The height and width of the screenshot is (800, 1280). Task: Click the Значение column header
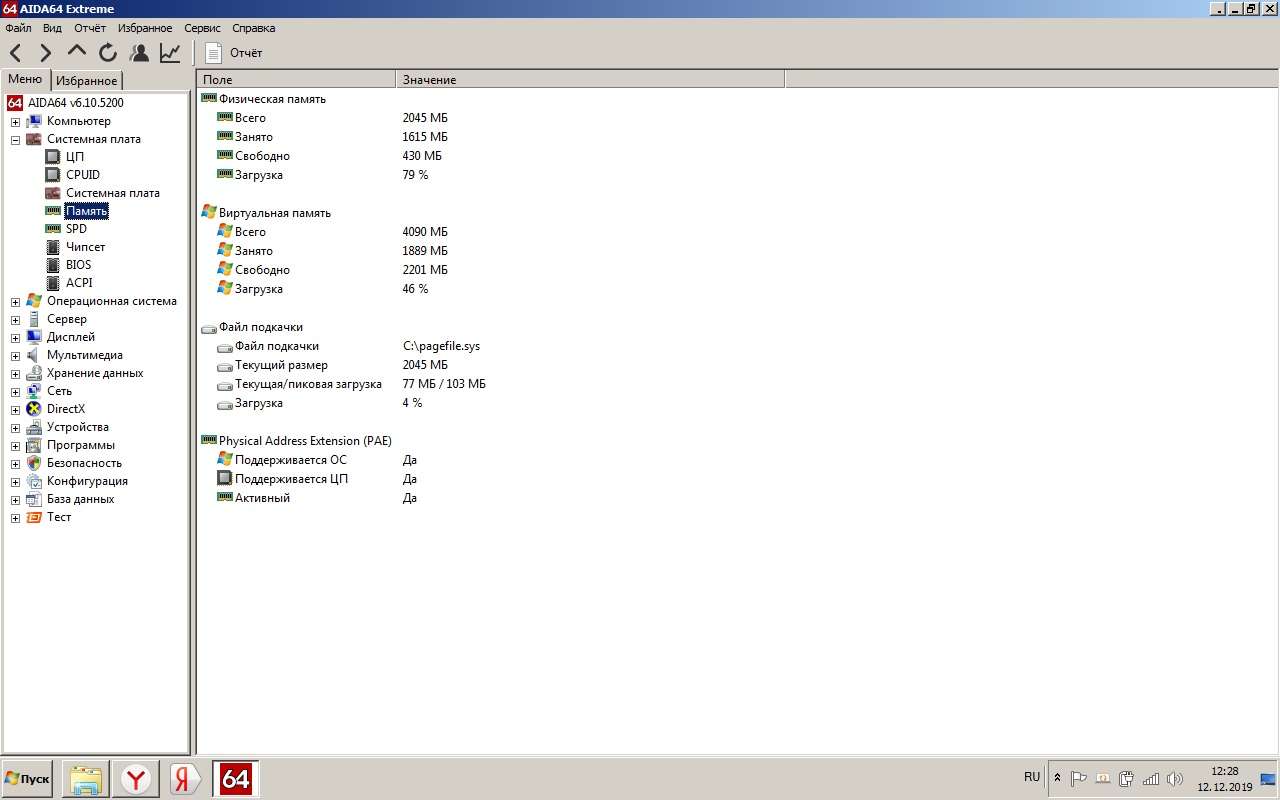pyautogui.click(x=591, y=79)
